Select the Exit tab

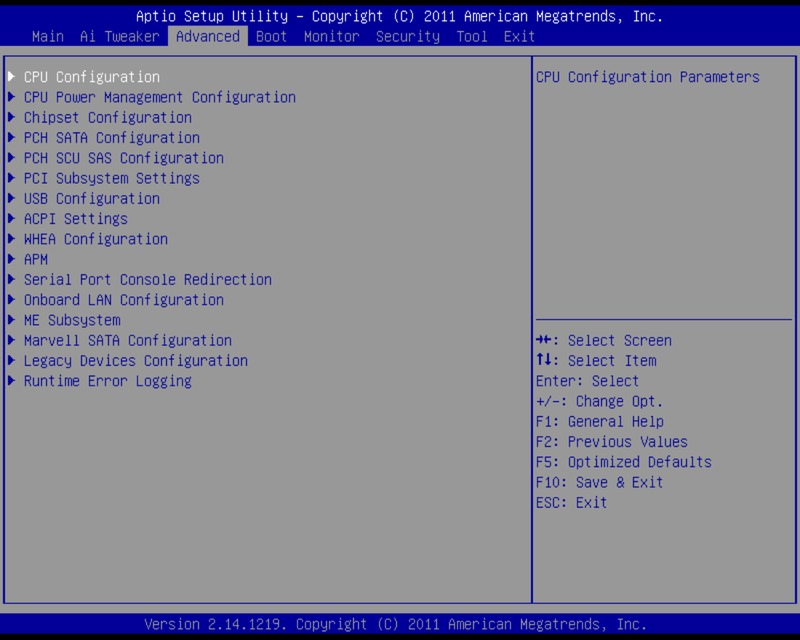click(x=519, y=36)
